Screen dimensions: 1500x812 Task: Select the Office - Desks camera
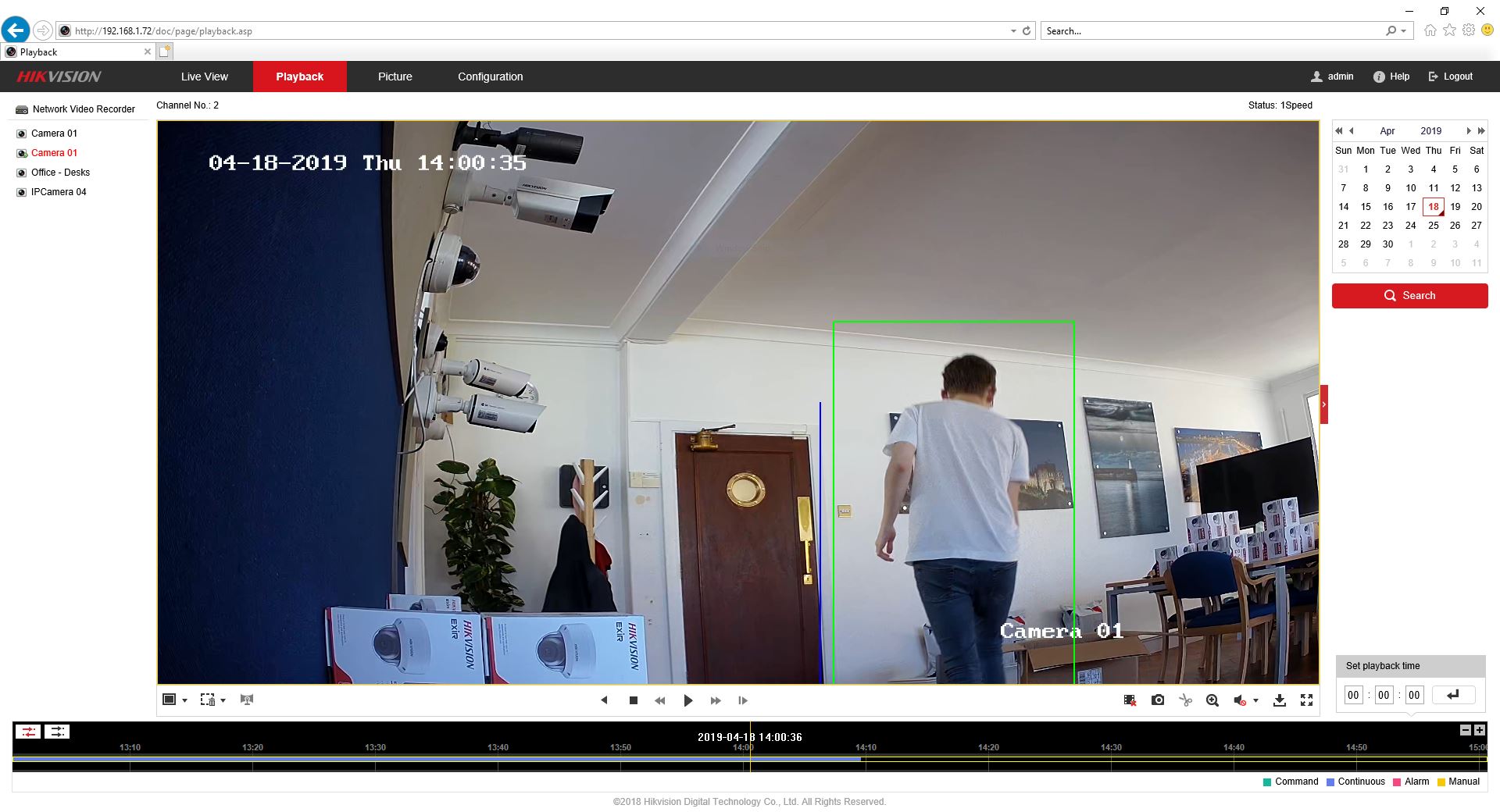[60, 173]
